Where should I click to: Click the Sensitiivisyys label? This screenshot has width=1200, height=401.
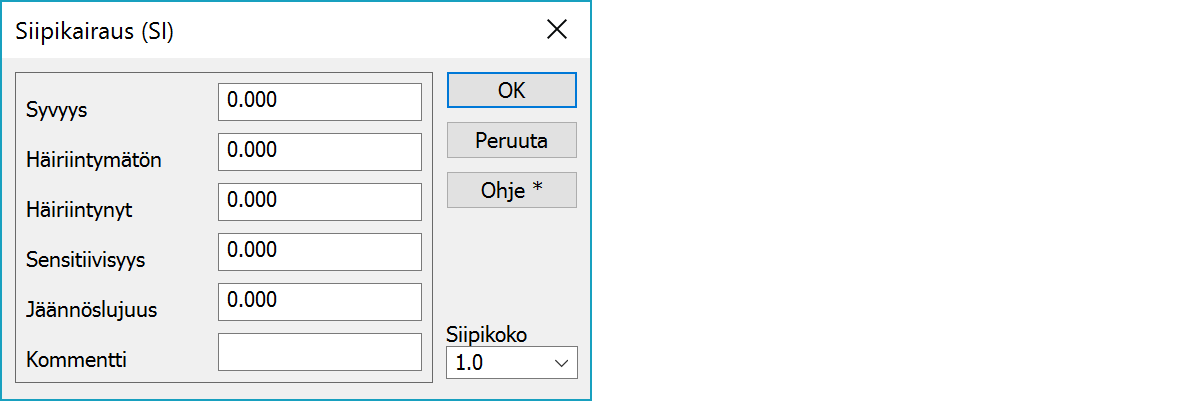[86, 260]
